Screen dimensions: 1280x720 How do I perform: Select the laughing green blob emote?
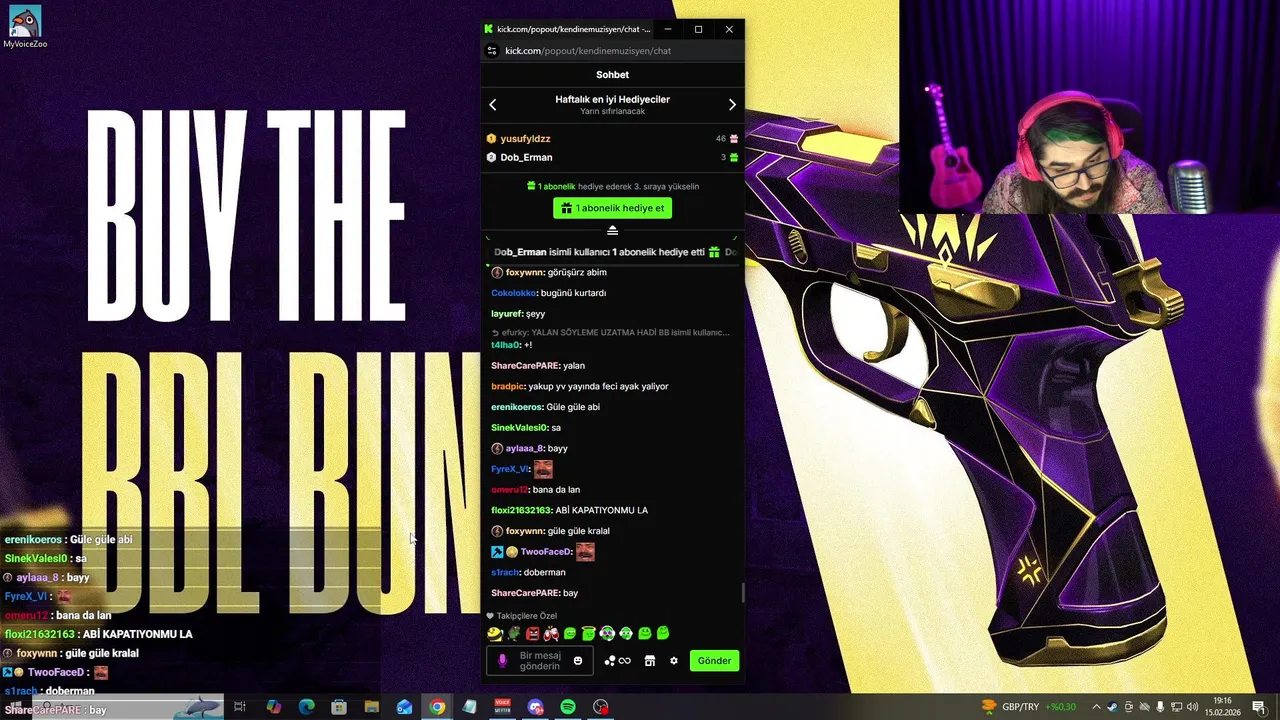tap(570, 633)
